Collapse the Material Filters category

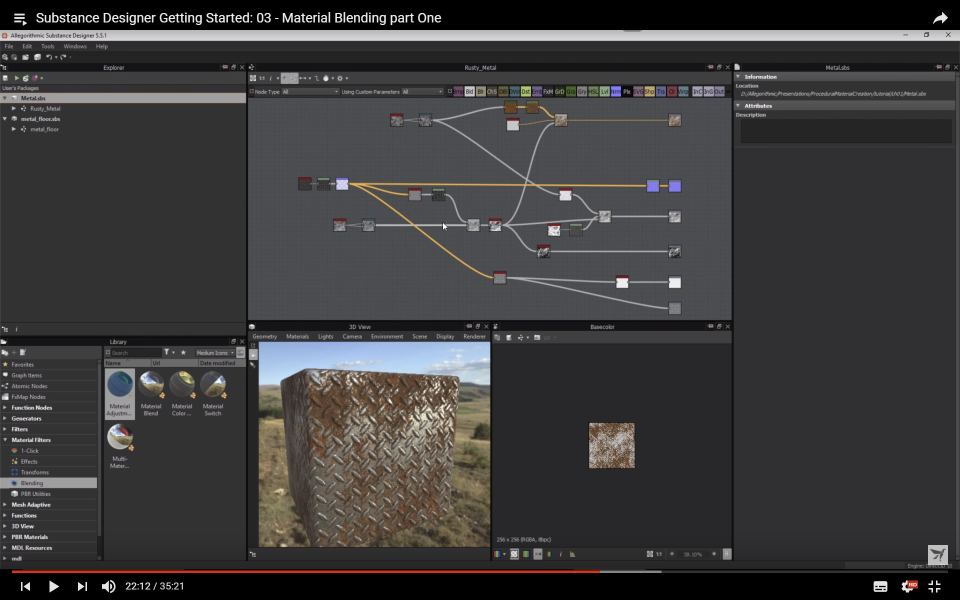(5, 440)
